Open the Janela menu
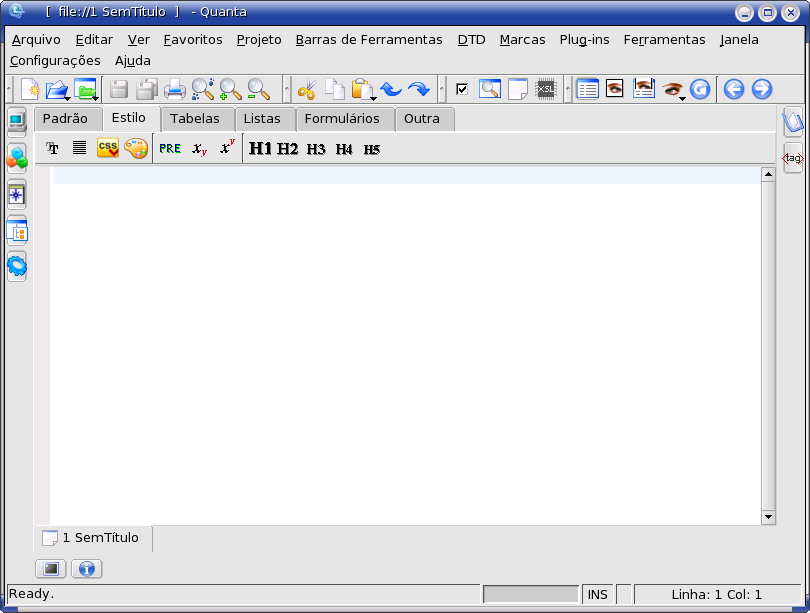Image resolution: width=810 pixels, height=613 pixels. click(x=739, y=40)
